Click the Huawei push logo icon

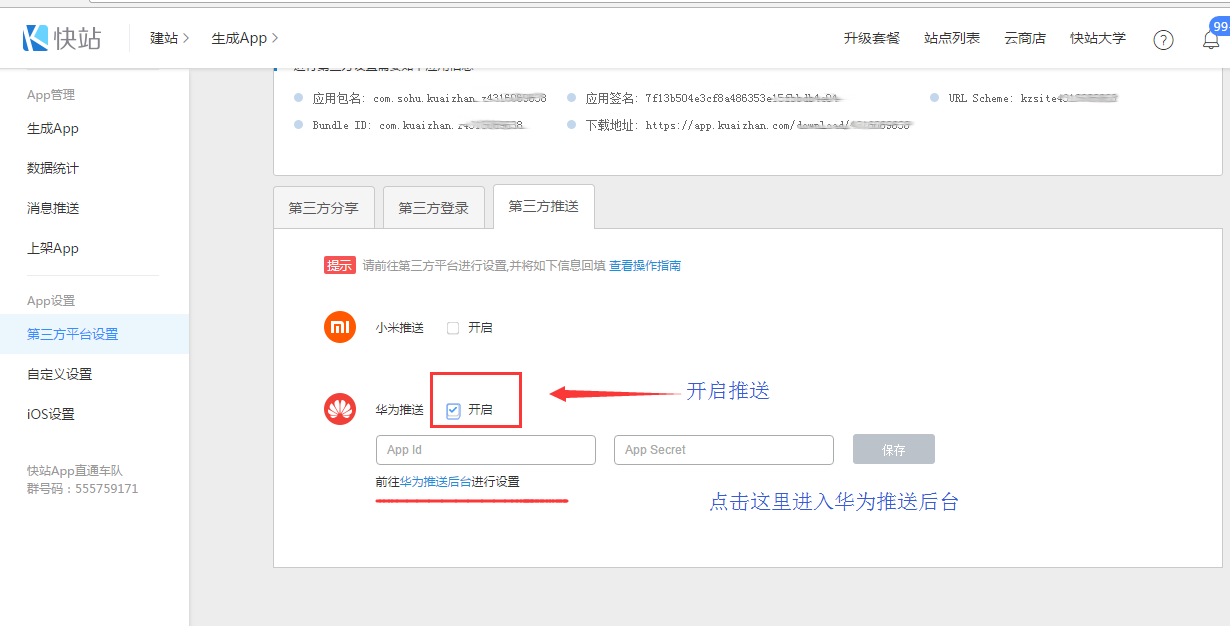click(340, 409)
